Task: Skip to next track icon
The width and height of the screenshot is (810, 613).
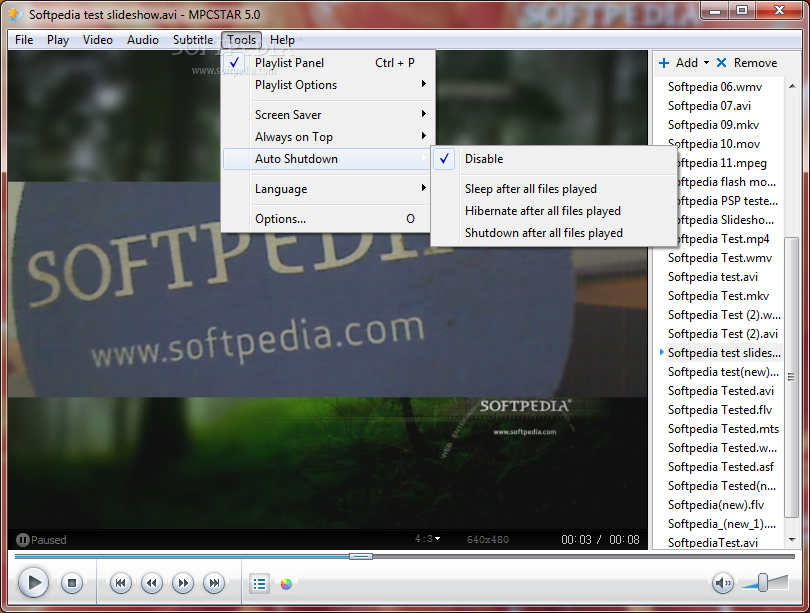Action: click(214, 584)
